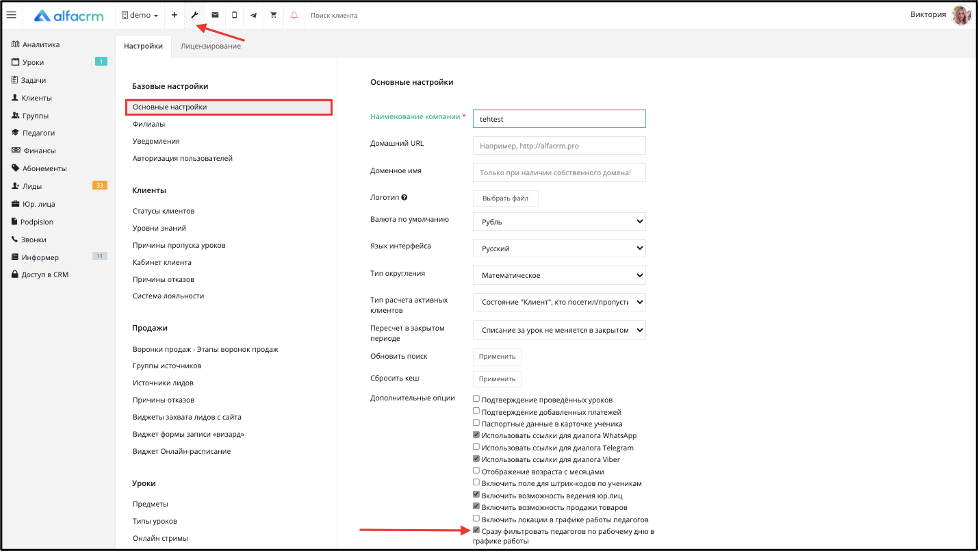Open Тип расчета активных клиентов dropdown
The width and height of the screenshot is (979, 552).
559,302
